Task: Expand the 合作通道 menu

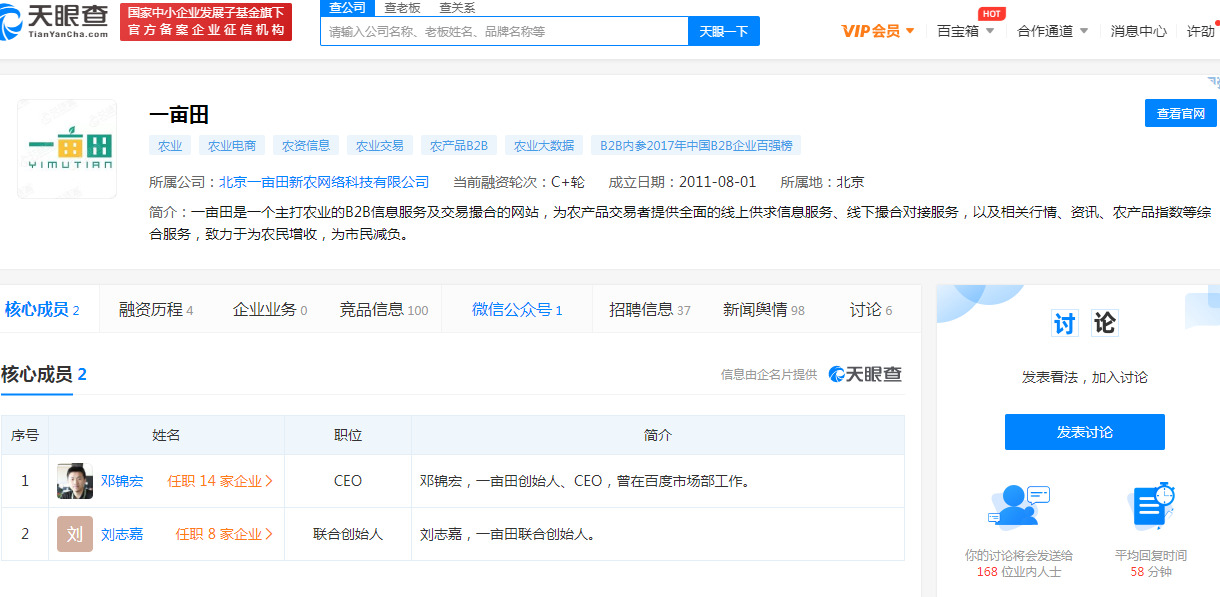Action: click(x=1053, y=31)
